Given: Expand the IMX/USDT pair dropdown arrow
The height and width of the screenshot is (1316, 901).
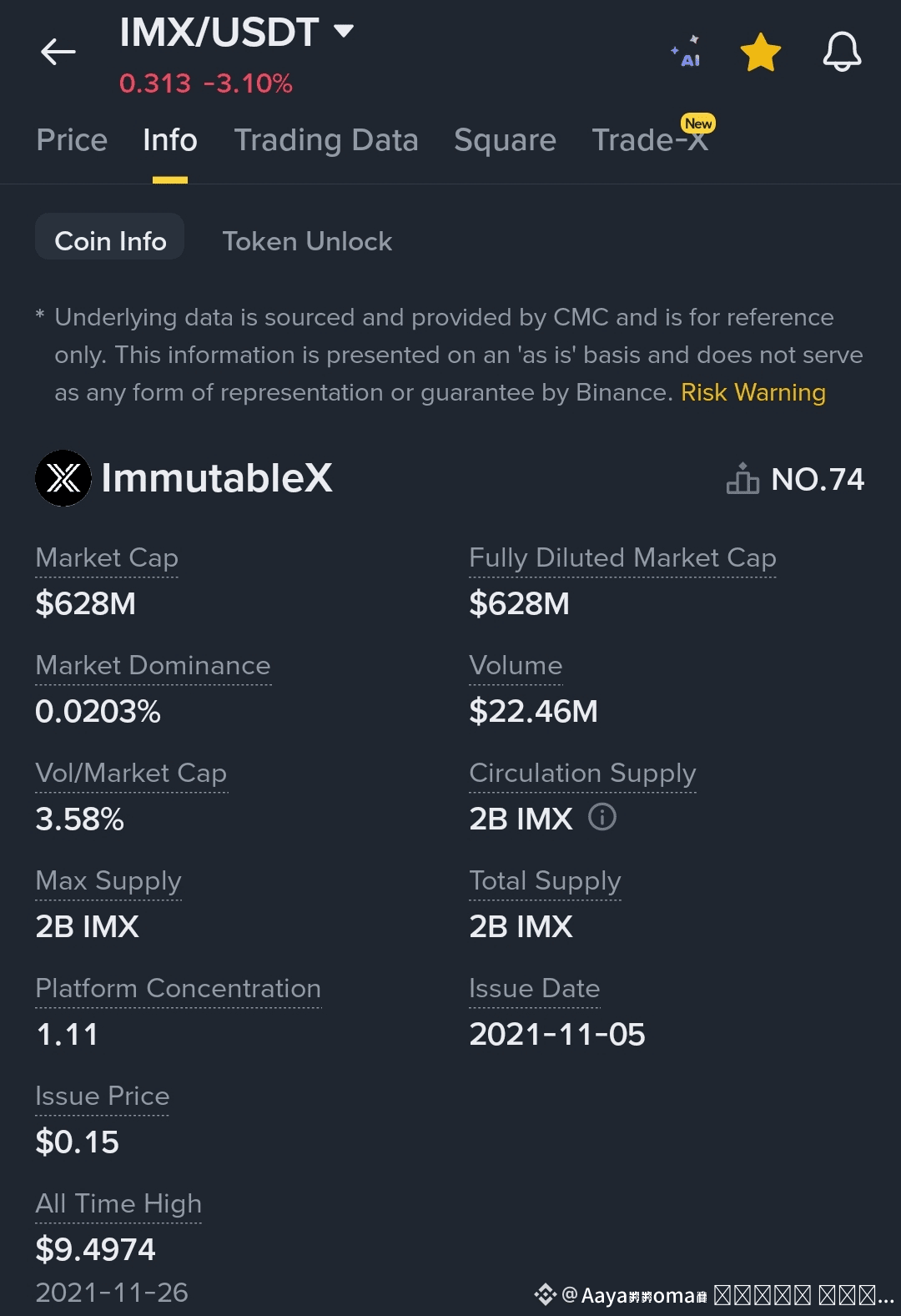Looking at the screenshot, I should (x=344, y=32).
